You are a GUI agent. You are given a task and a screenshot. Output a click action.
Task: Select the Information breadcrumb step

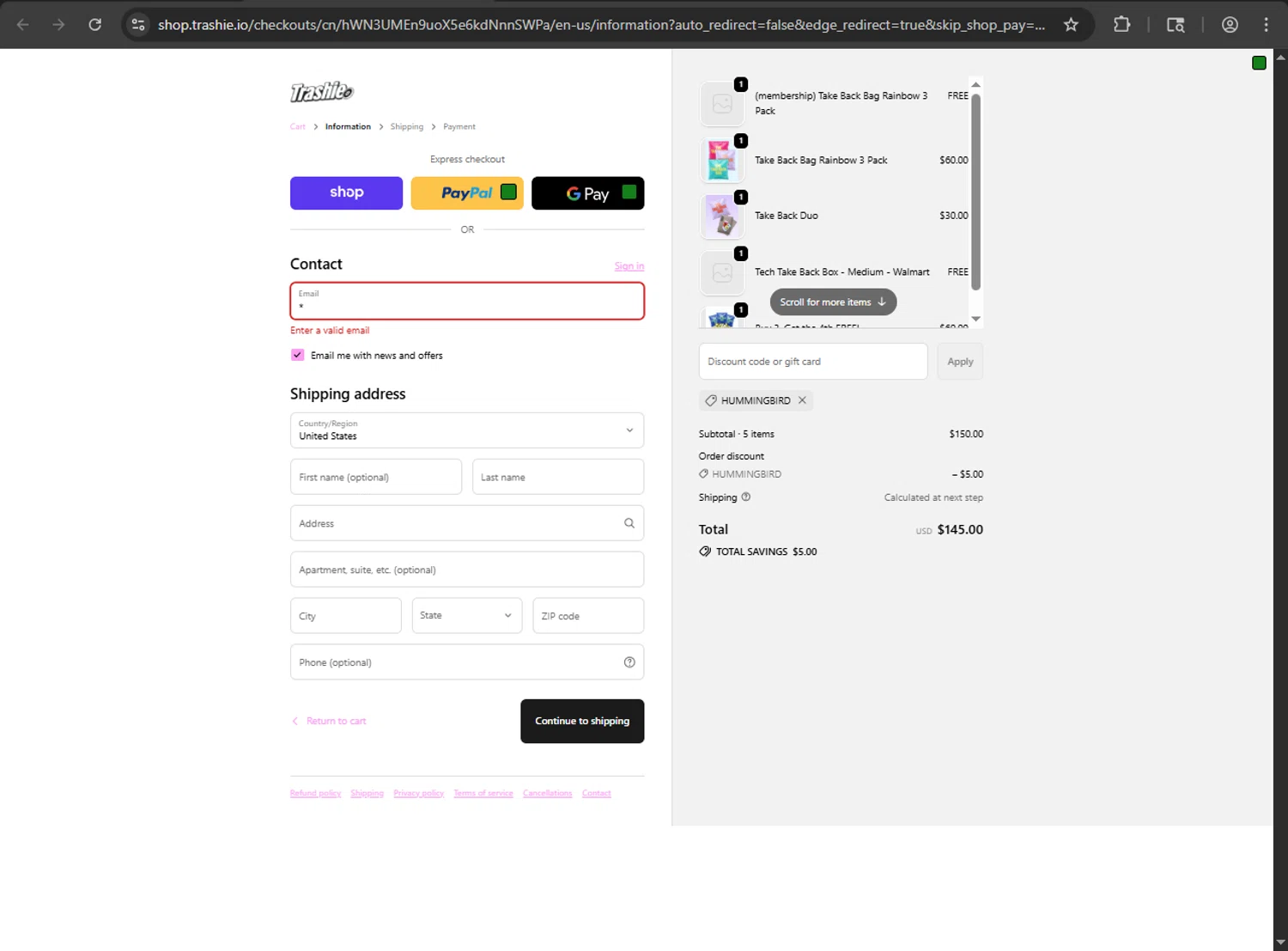tap(348, 126)
